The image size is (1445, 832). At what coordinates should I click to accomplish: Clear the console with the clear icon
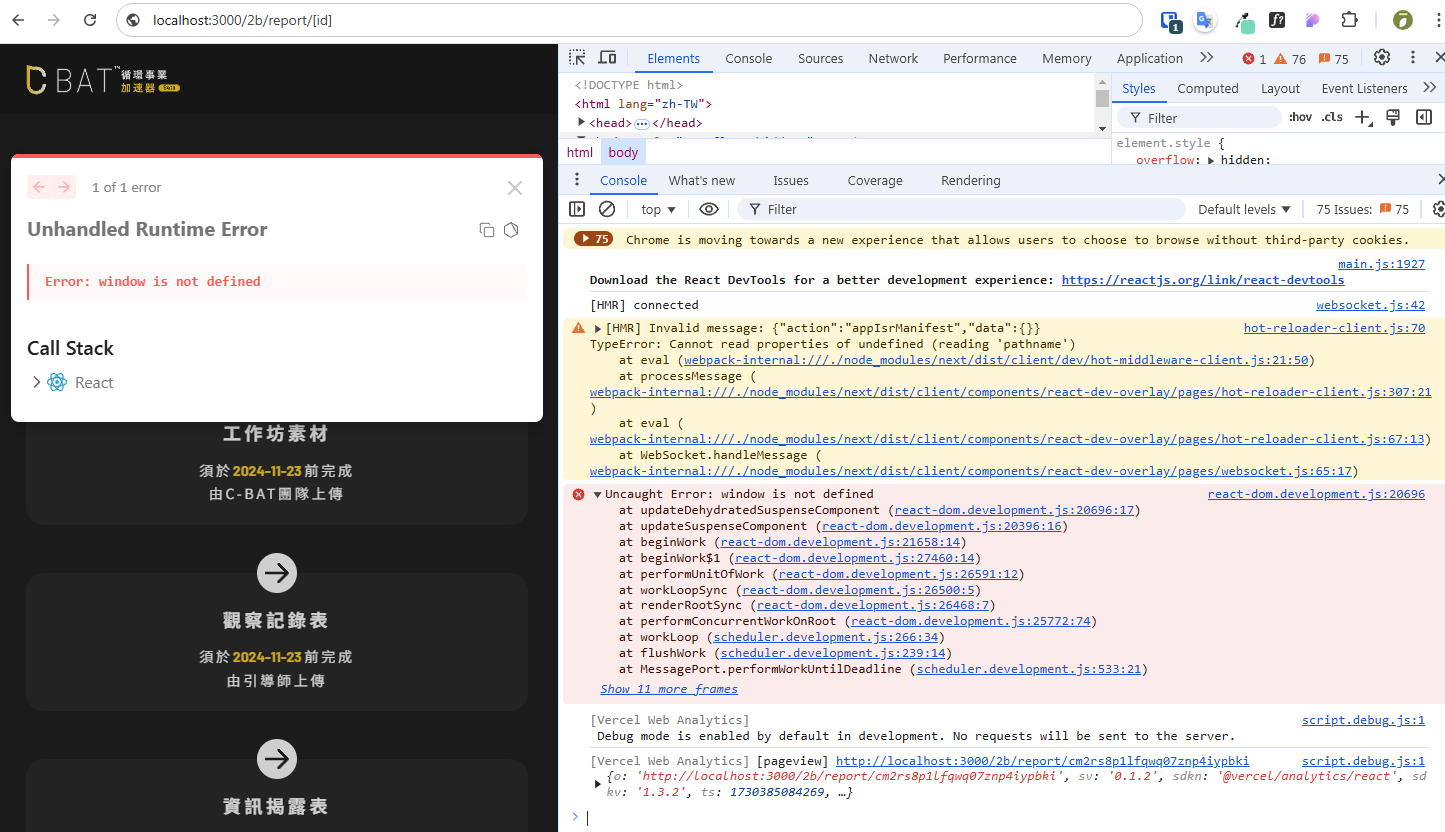607,209
